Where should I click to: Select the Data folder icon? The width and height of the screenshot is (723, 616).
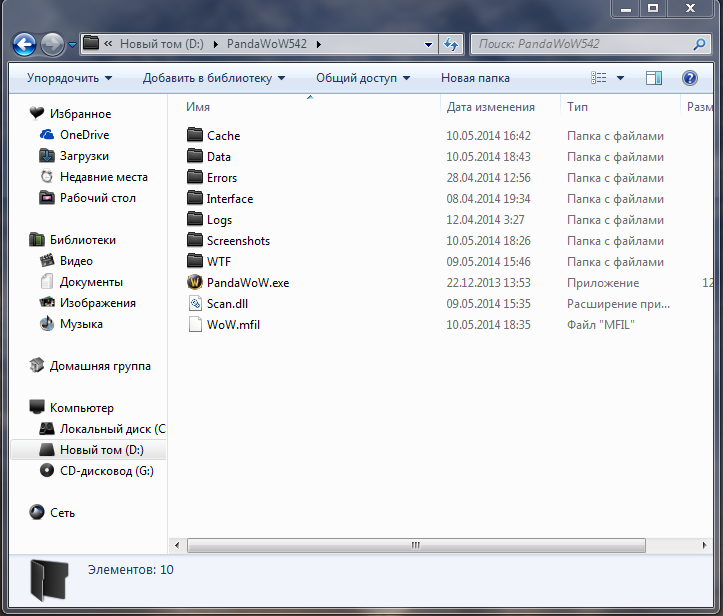pos(195,156)
